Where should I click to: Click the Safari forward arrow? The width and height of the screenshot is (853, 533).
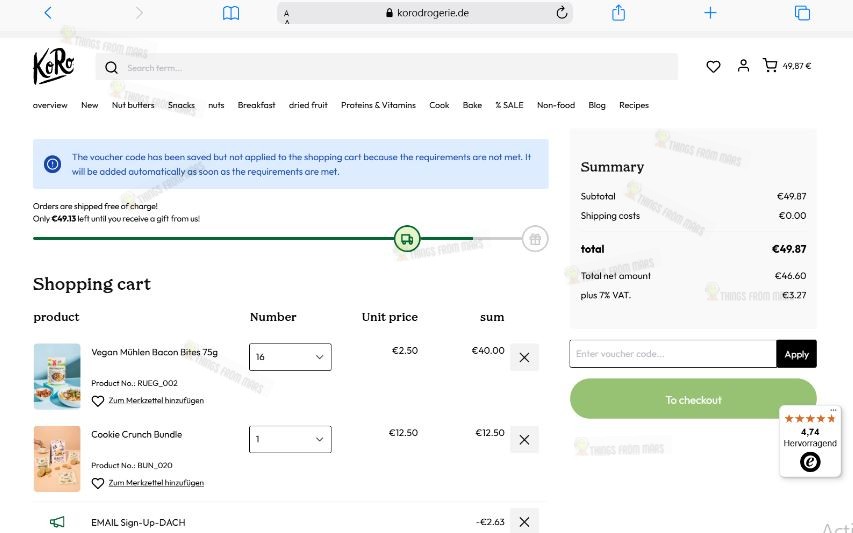click(x=139, y=13)
